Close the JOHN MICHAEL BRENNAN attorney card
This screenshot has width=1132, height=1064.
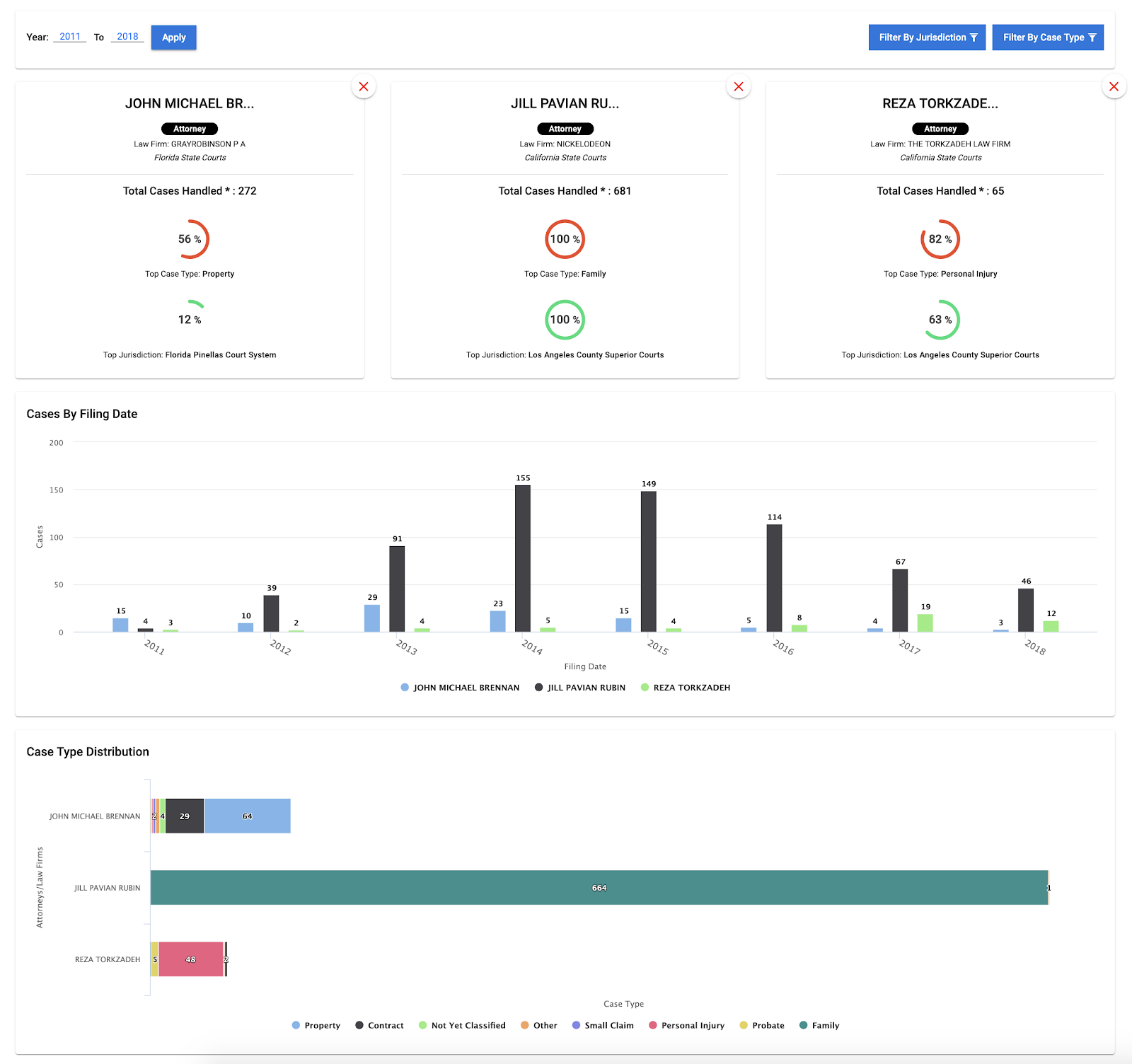[363, 86]
